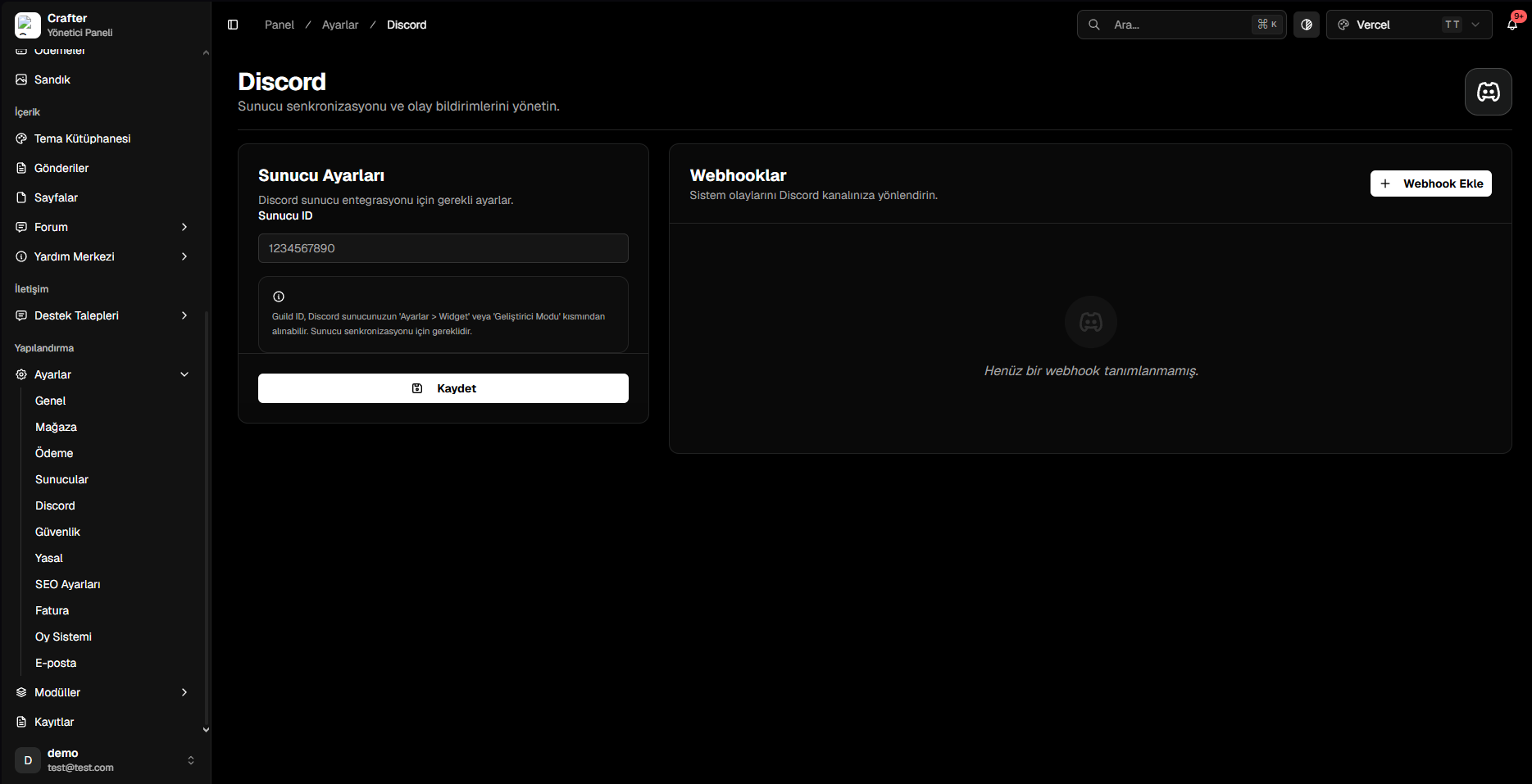Toggle the sidebar panel icon
Viewport: 1532px width, 784px height.
click(233, 25)
